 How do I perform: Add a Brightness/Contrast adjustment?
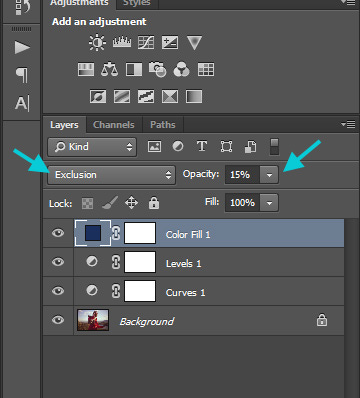click(x=97, y=43)
